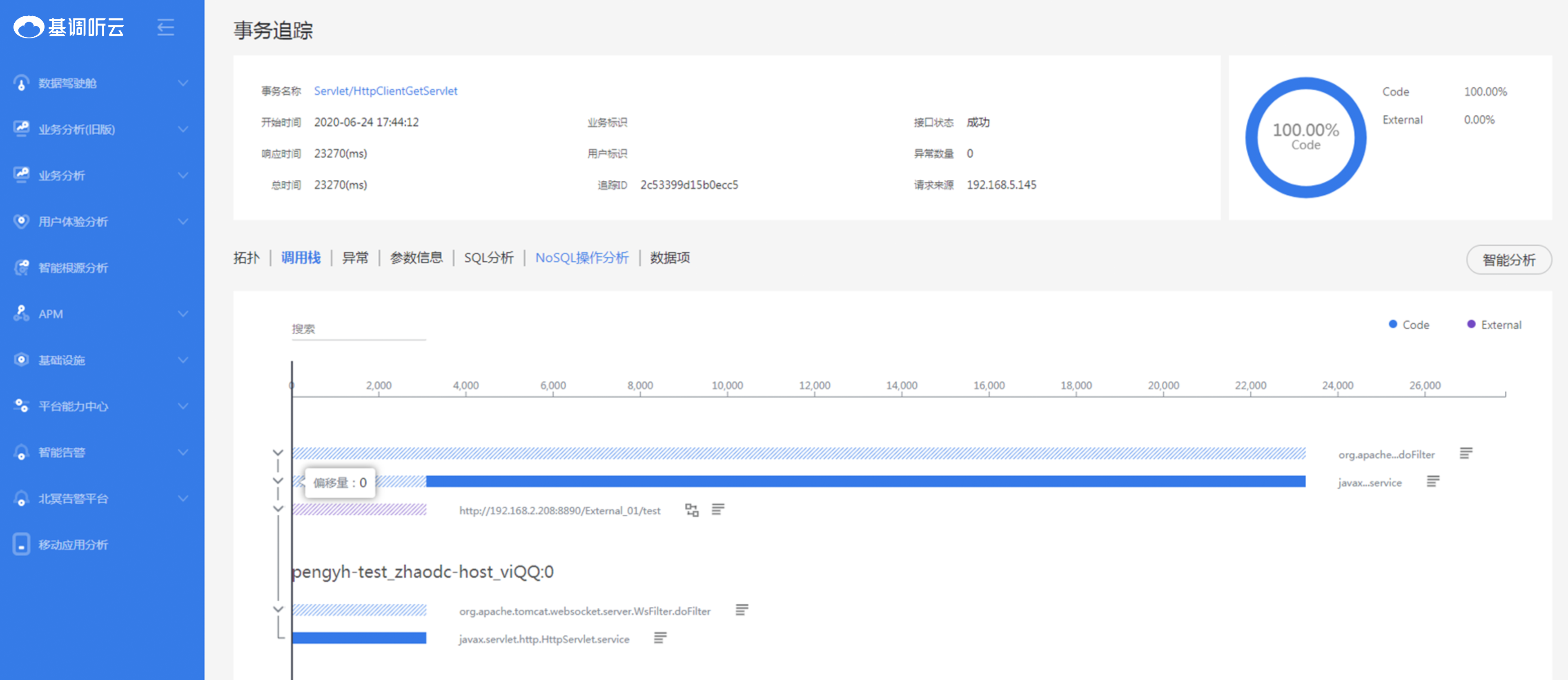Open details icon beside External_01/test URL
Viewport: 1568px width, 680px height.
pyautogui.click(x=718, y=510)
